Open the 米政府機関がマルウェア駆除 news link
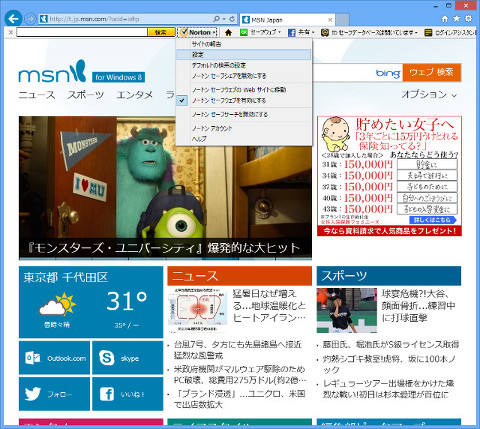This screenshot has width=480, height=429. 240,374
